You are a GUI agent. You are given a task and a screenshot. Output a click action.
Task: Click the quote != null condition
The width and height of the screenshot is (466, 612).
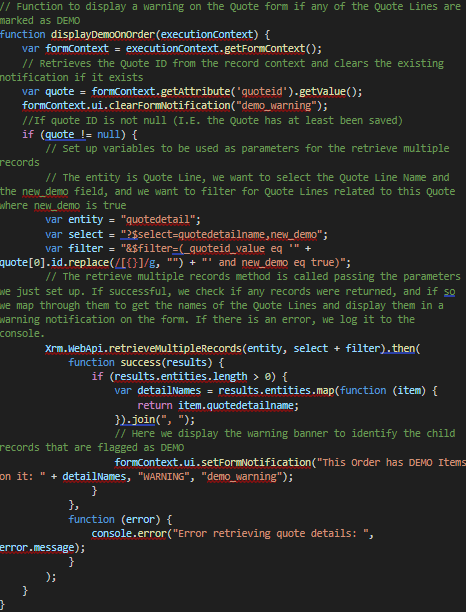(82, 135)
